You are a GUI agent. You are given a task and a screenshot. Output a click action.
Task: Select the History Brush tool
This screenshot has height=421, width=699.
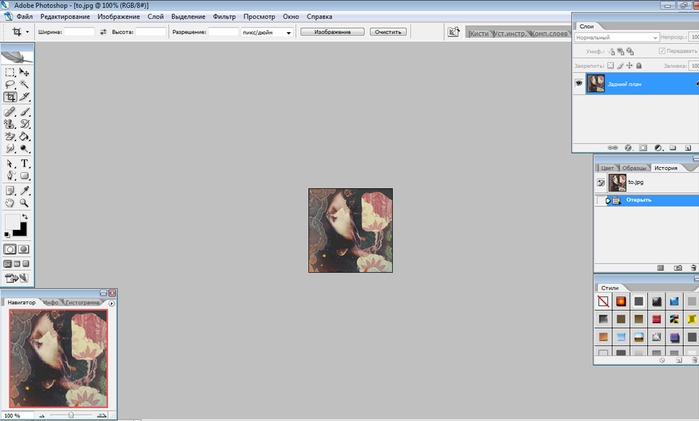point(24,124)
